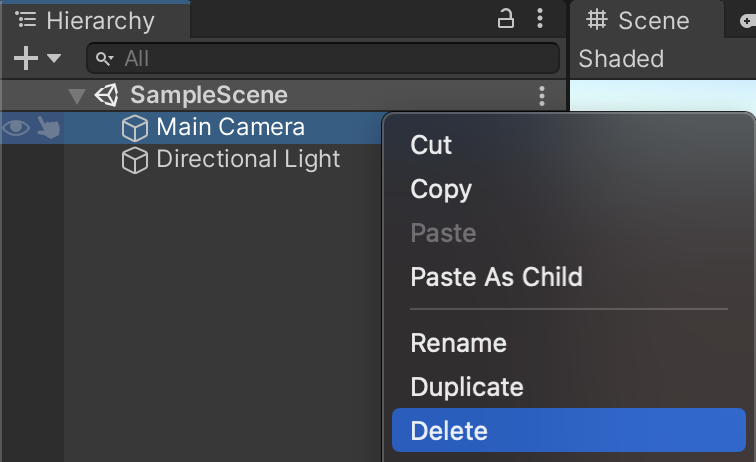Click Delete in the context menu

click(449, 431)
